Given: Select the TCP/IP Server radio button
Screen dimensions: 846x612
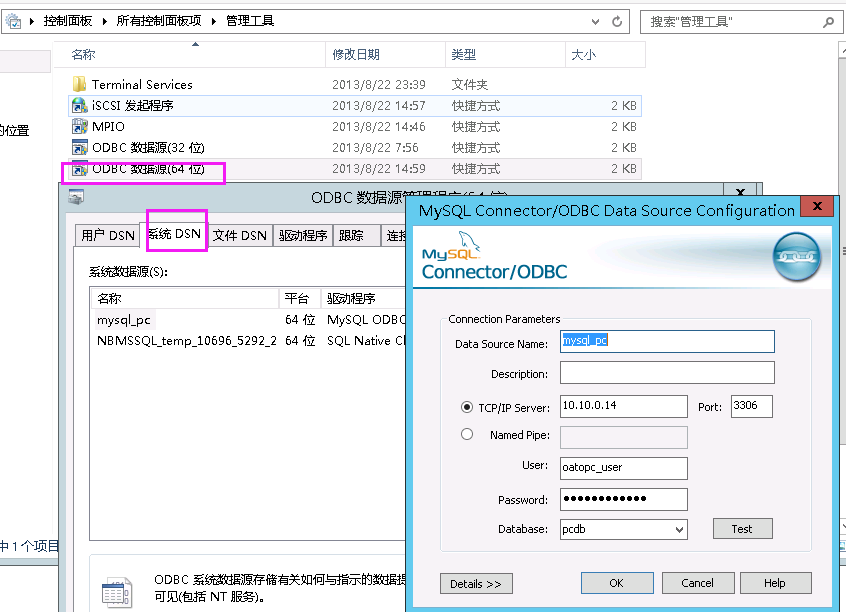Looking at the screenshot, I should pos(467,407).
